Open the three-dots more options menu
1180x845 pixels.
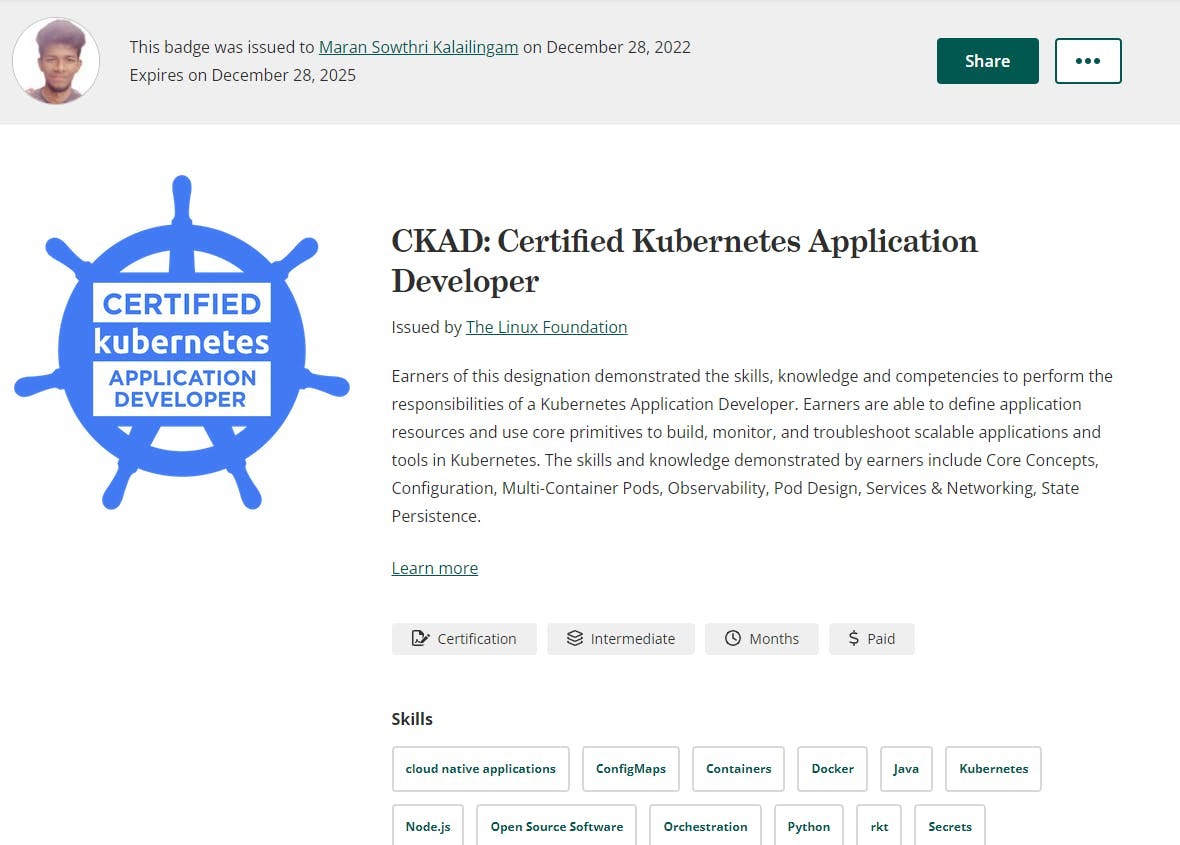[1087, 61]
